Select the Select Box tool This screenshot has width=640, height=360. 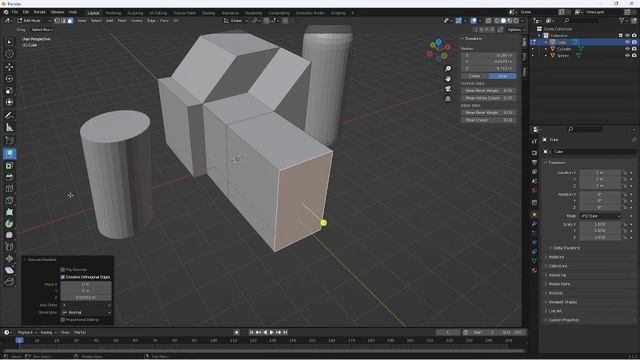(9, 42)
